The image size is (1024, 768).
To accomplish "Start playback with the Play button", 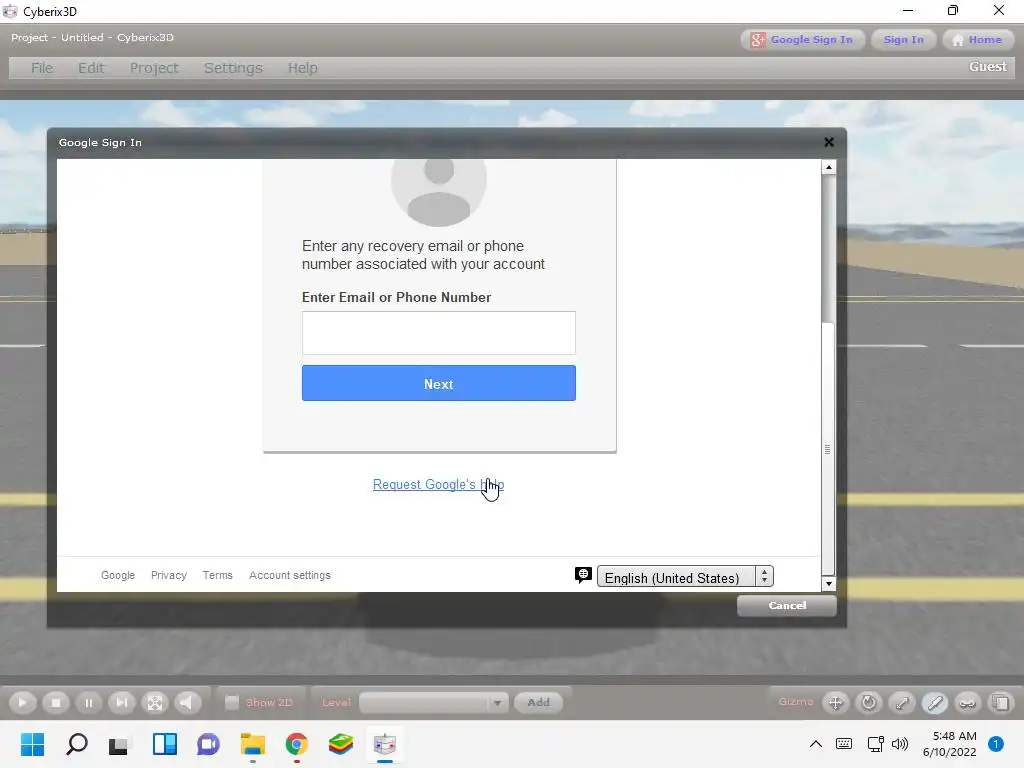I will tap(22, 703).
